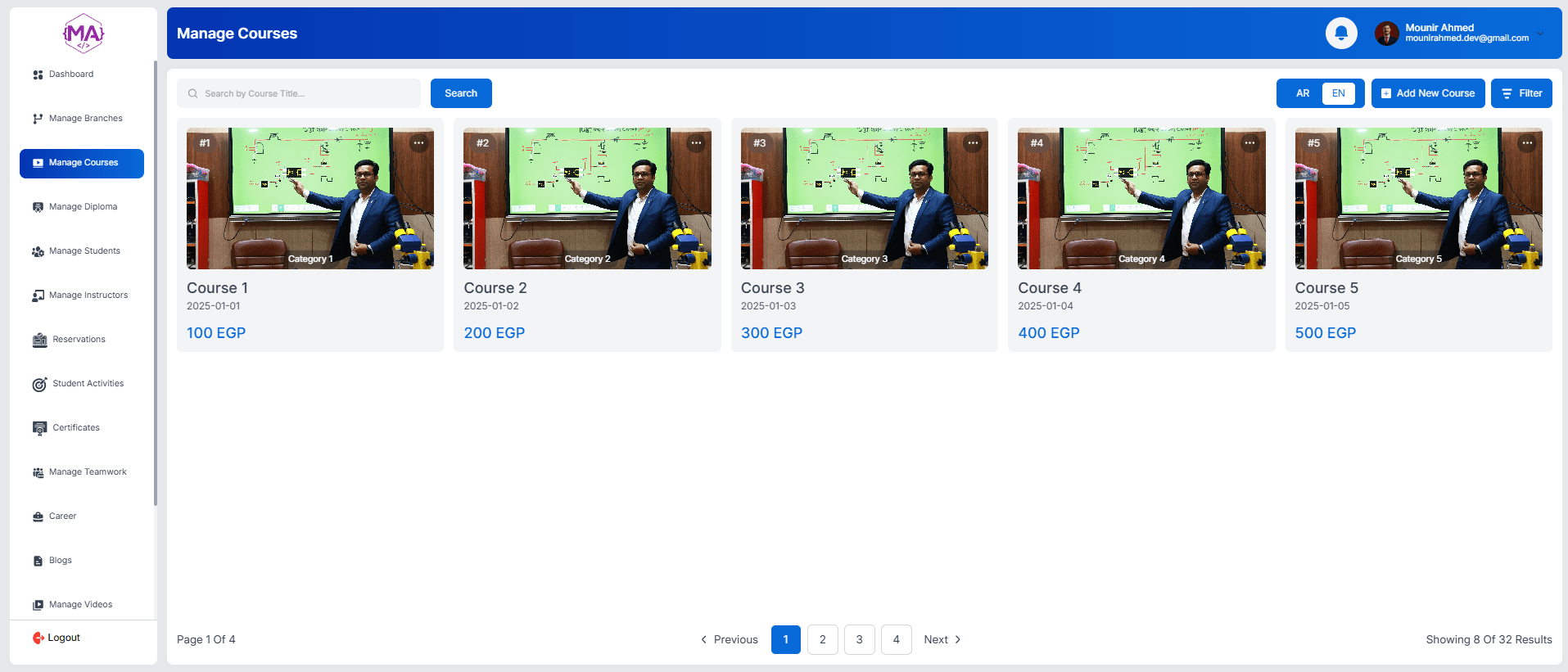Click the 500 EGP price
Screen dimensions: 1568x672
(1326, 333)
